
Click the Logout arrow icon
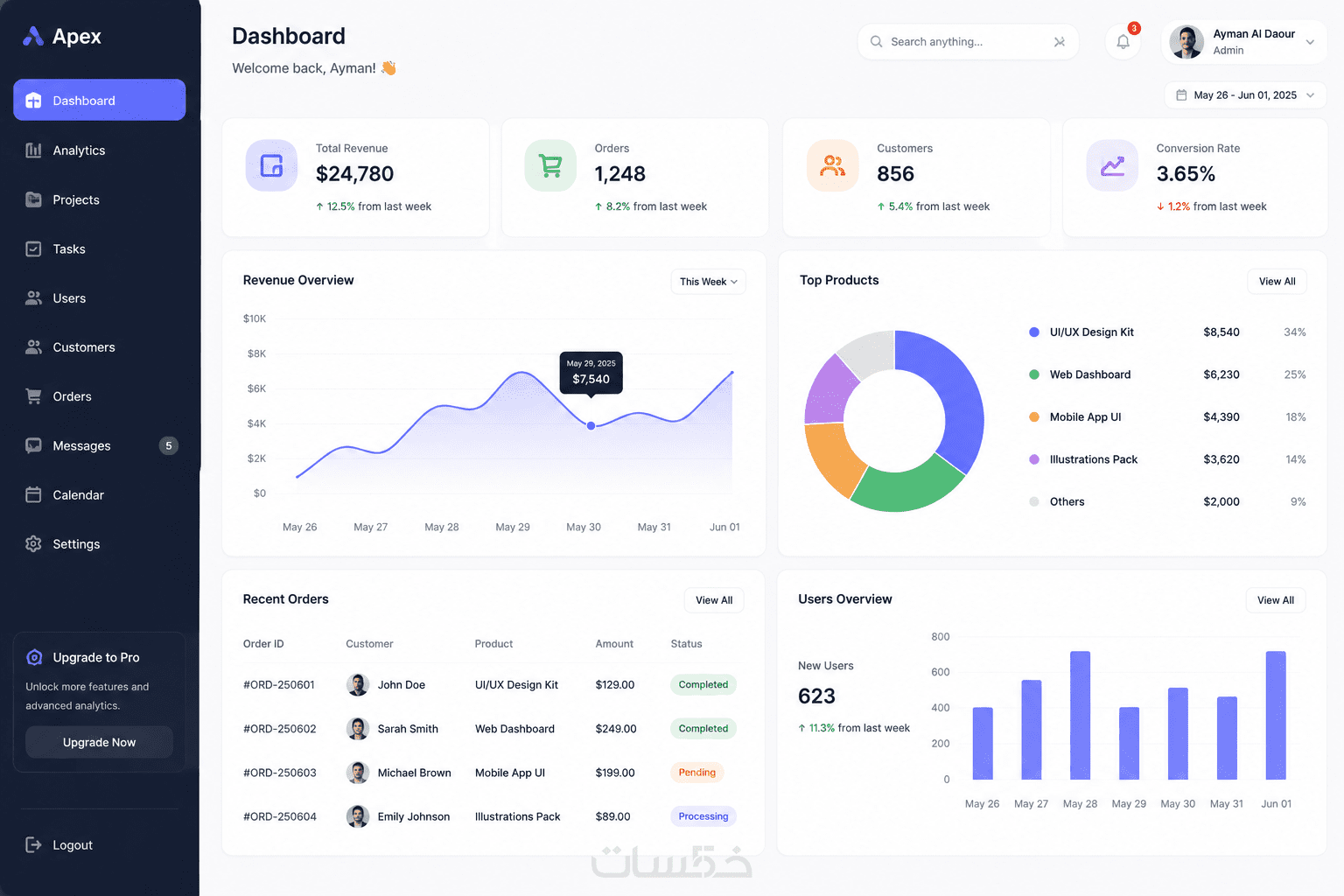click(x=33, y=844)
